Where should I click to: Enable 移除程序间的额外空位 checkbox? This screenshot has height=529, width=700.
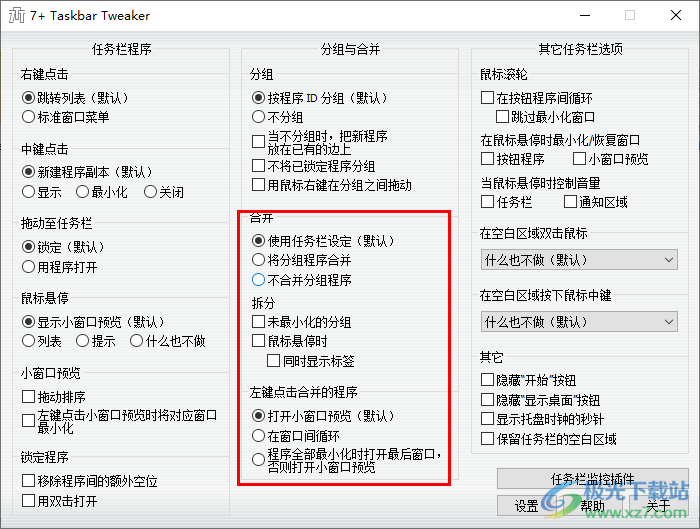pos(28,481)
